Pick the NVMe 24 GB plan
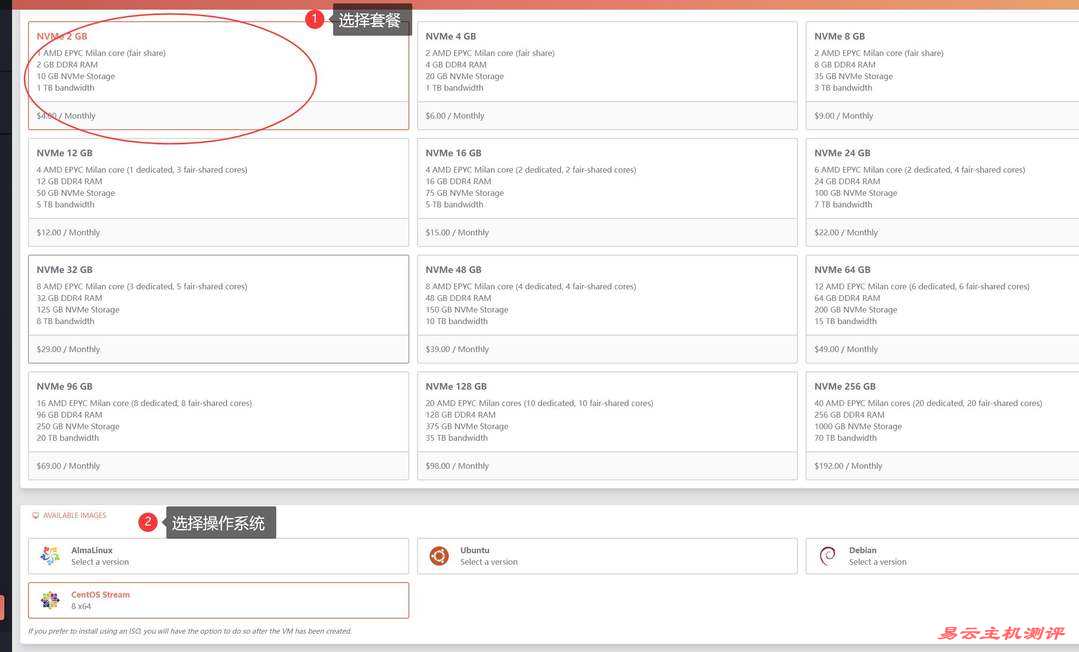Image resolution: width=1079 pixels, height=652 pixels. 940,191
